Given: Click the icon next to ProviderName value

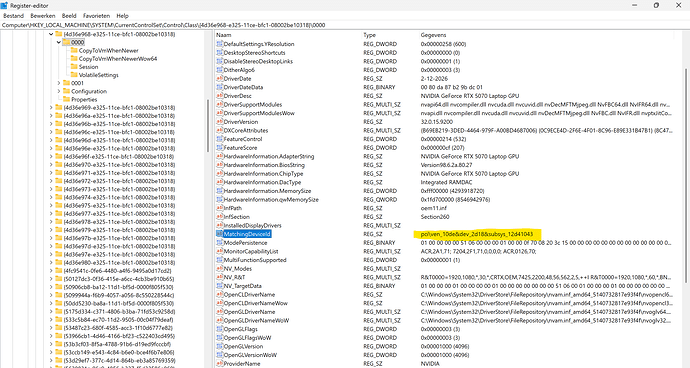Looking at the screenshot, I should 220,364.
